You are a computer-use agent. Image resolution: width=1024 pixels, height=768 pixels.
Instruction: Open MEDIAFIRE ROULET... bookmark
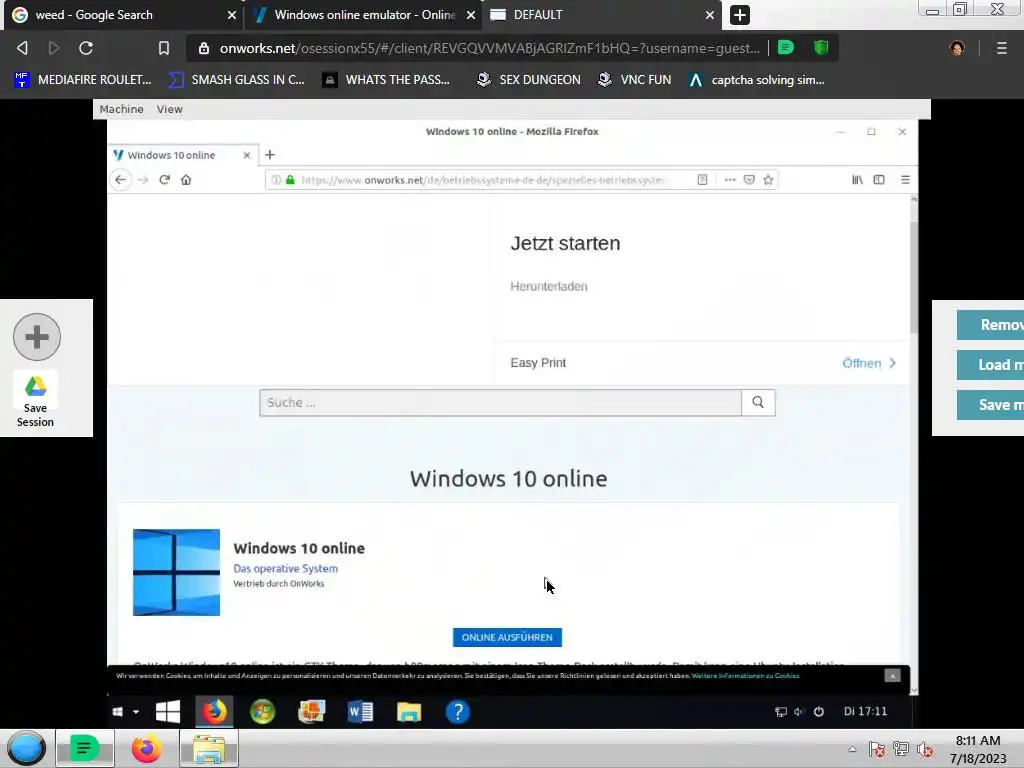(82, 80)
